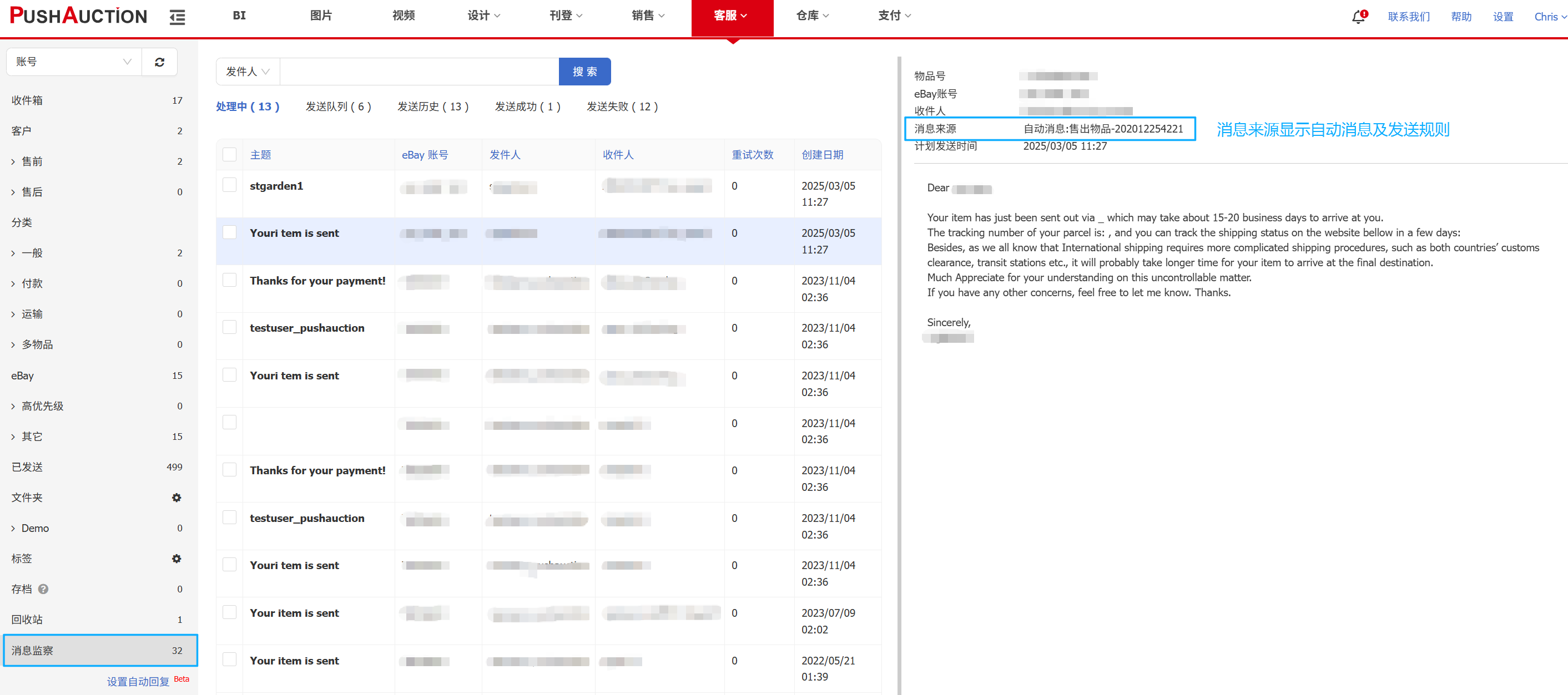
Task: Refresh accounts with the reload icon
Action: pos(159,62)
